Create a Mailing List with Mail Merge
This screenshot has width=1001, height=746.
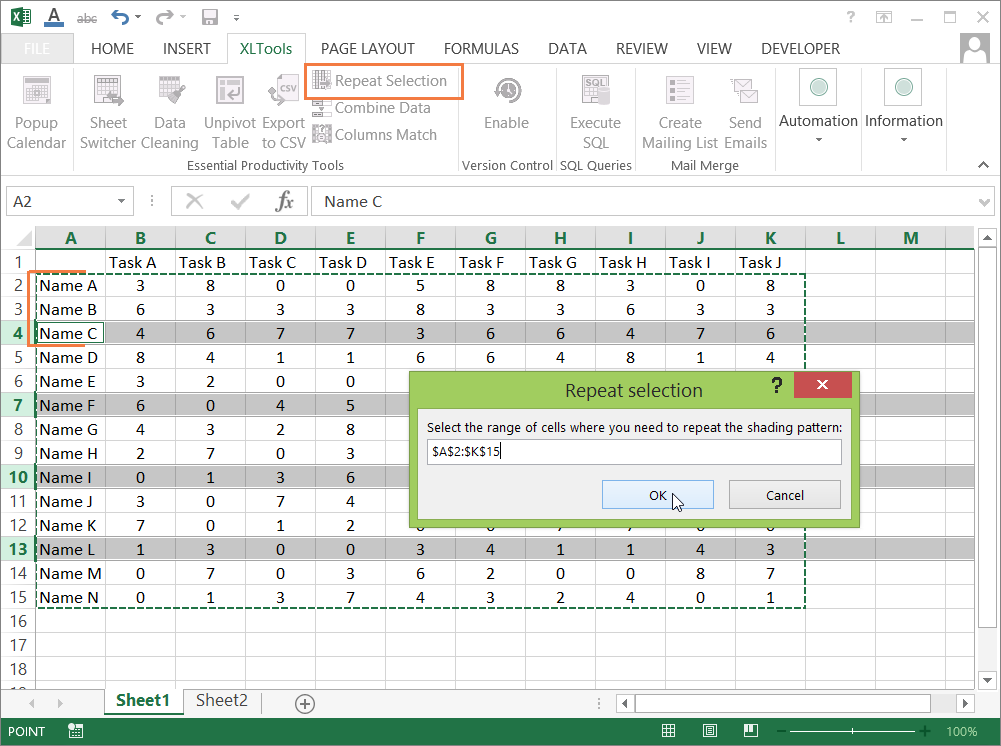pyautogui.click(x=679, y=110)
